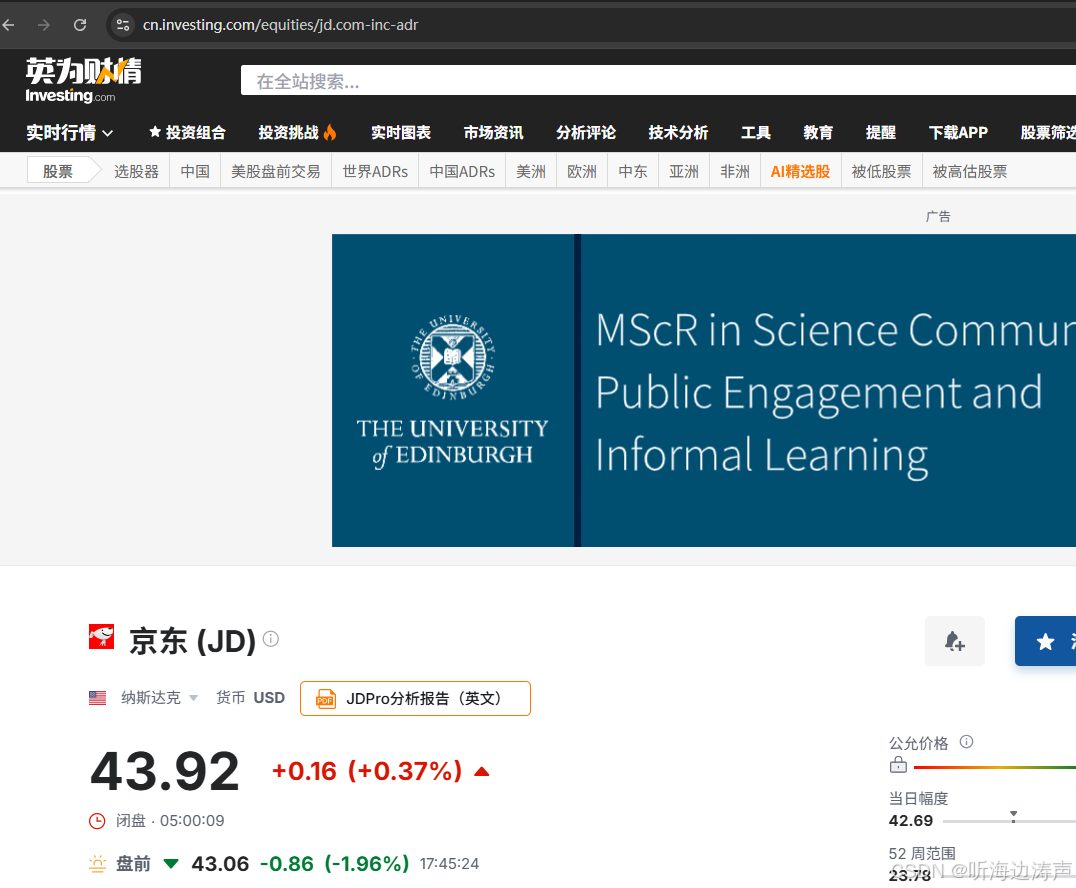Open 美洲 sub-navigation link

pos(531,172)
